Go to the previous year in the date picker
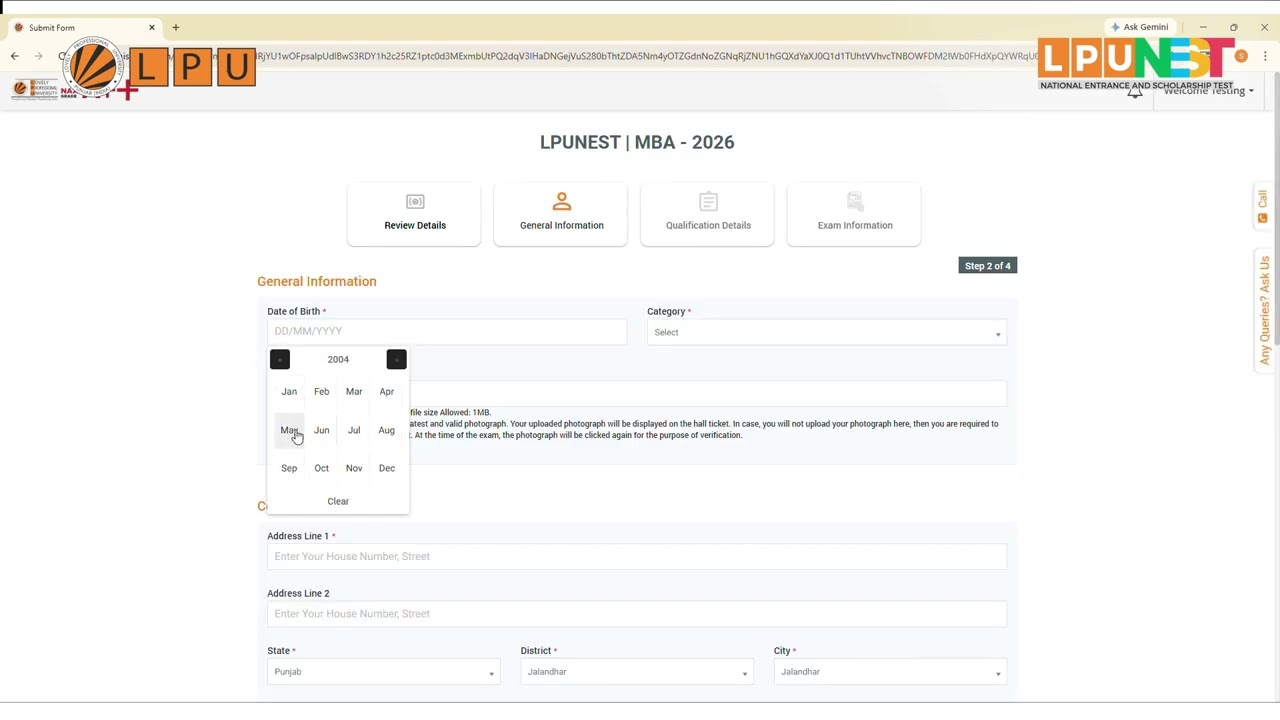 pyautogui.click(x=280, y=359)
